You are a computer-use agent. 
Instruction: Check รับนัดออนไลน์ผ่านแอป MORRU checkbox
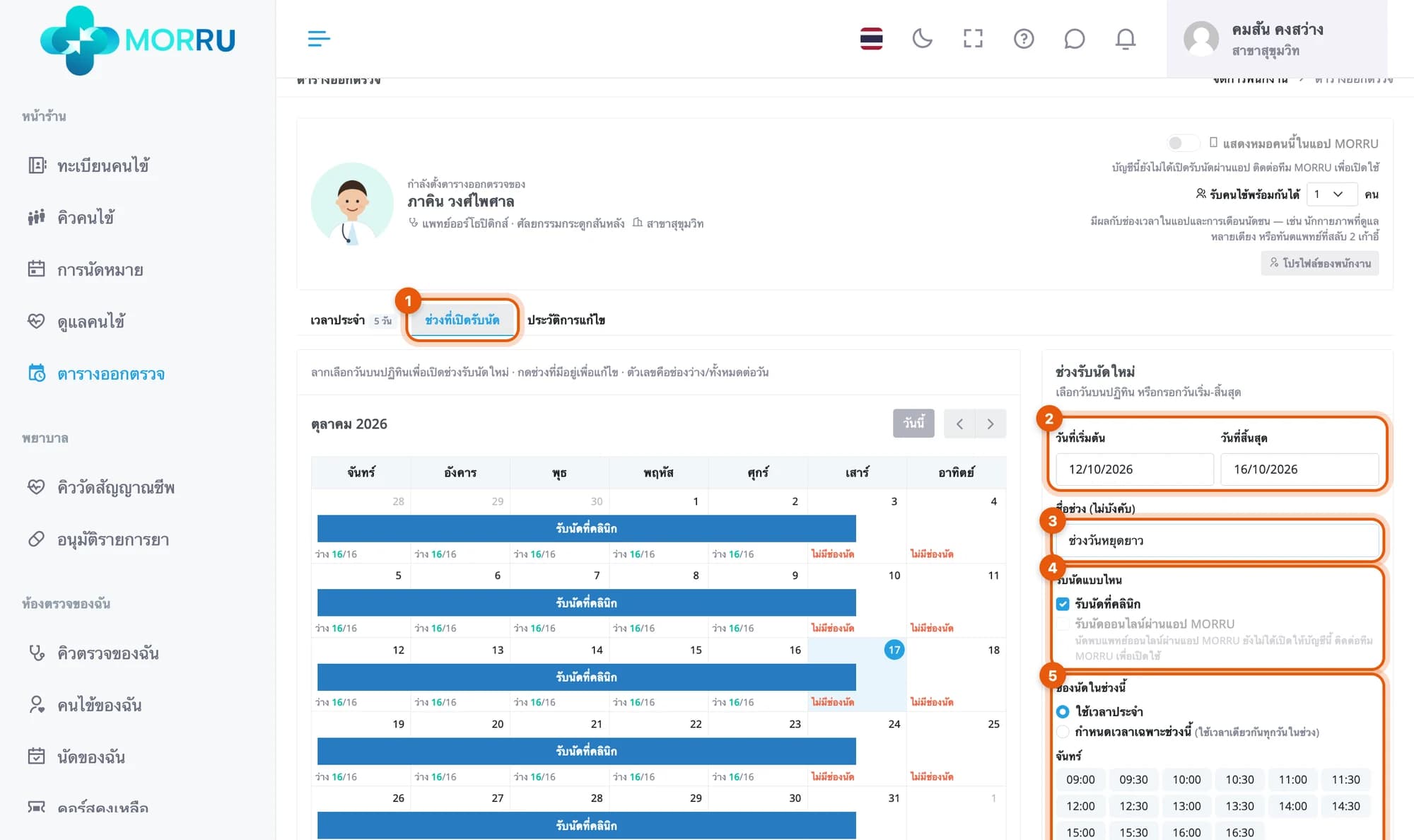(x=1062, y=624)
